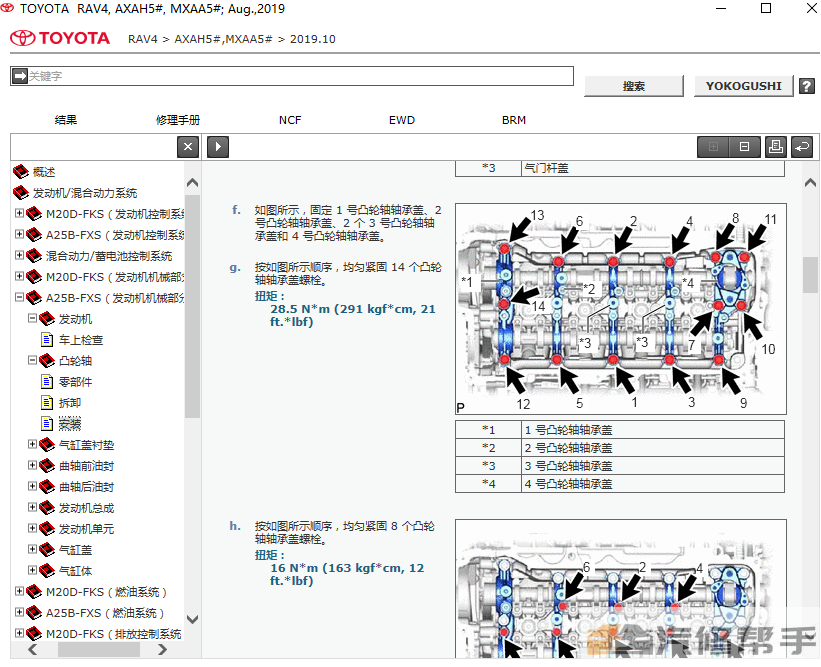Click the 气缸盖衬垫 book icon
The width and height of the screenshot is (821, 667).
pyautogui.click(x=47, y=444)
